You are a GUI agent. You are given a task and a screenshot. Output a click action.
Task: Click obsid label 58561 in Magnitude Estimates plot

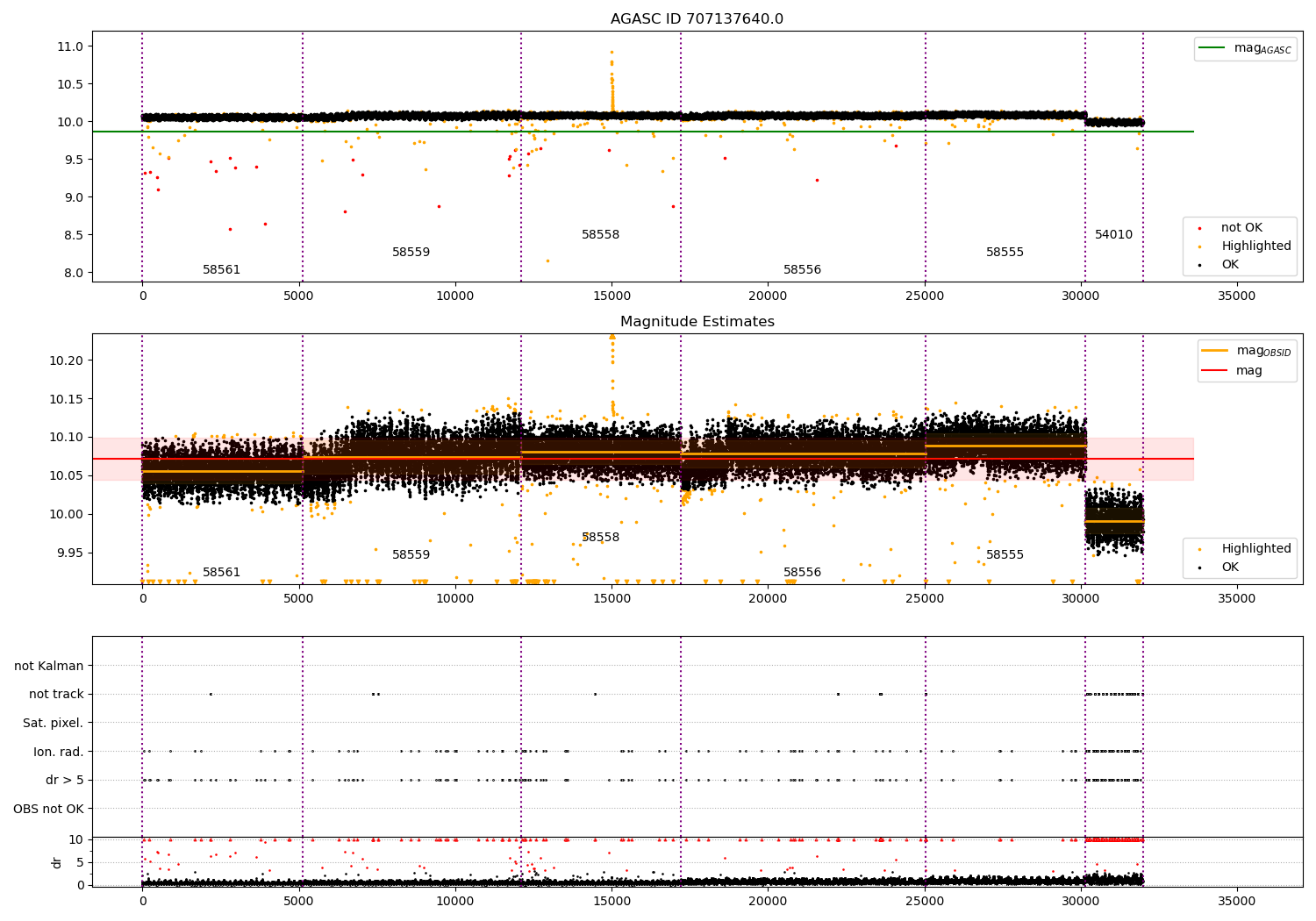221,573
